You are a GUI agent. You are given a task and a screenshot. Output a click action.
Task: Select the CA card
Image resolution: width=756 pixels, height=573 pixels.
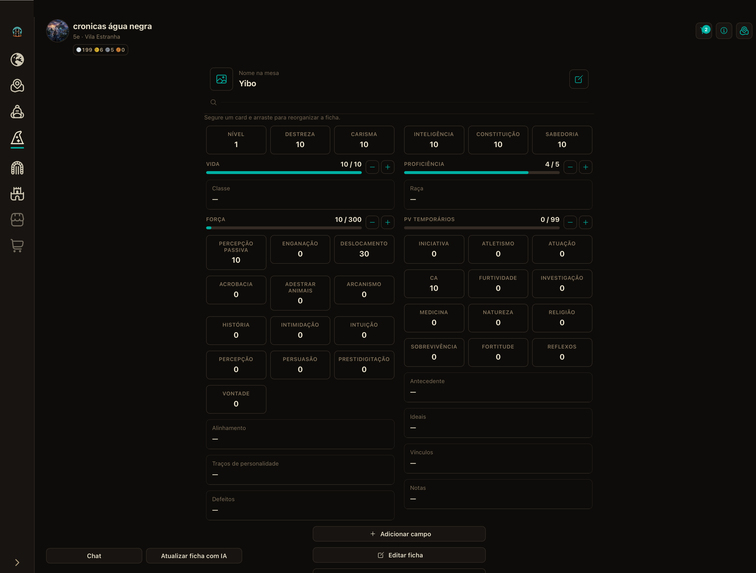(x=434, y=284)
